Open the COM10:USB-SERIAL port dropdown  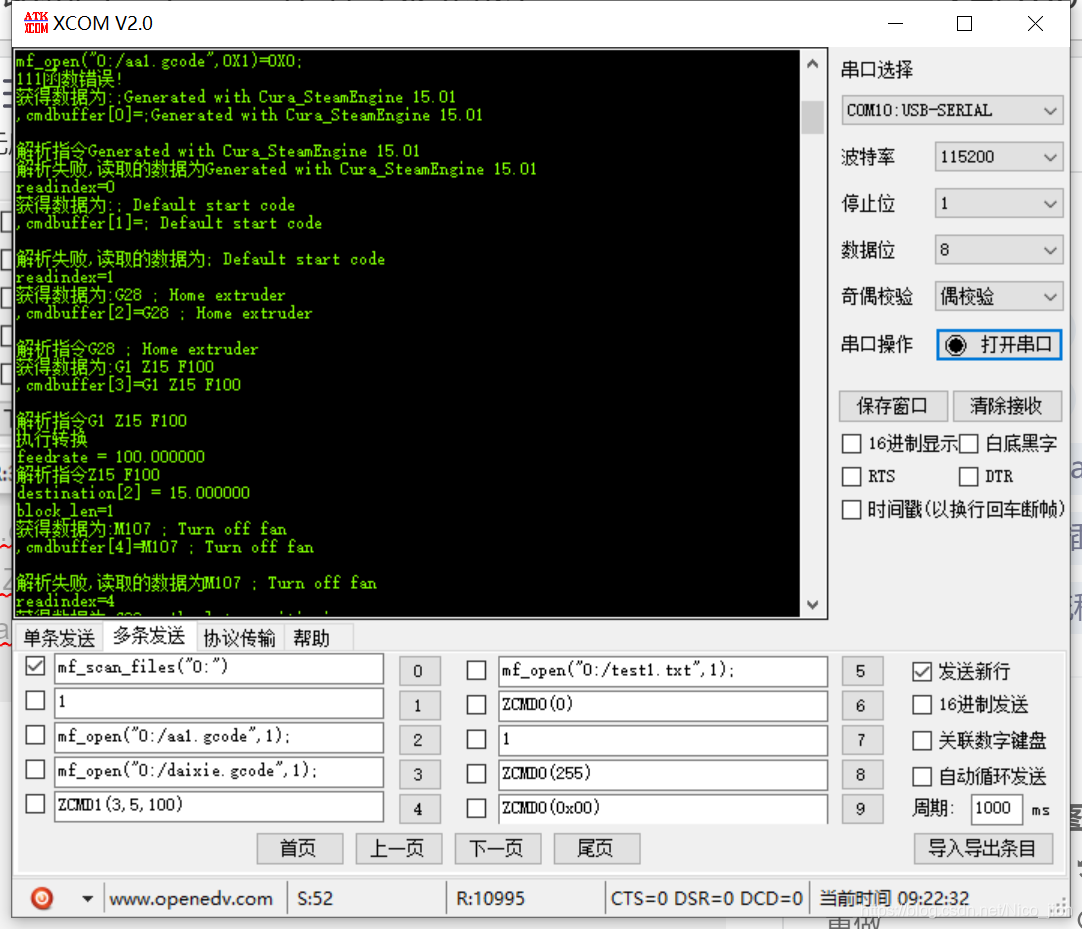tap(952, 111)
